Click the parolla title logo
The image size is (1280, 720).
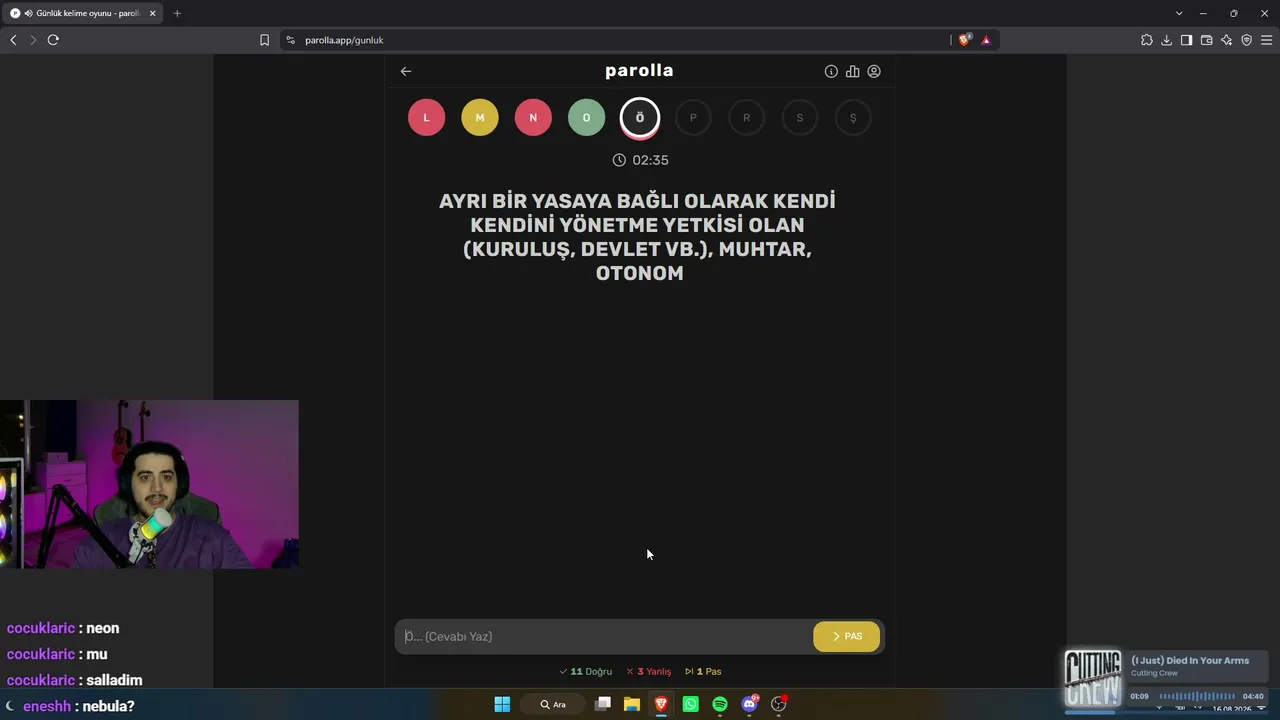pos(639,71)
